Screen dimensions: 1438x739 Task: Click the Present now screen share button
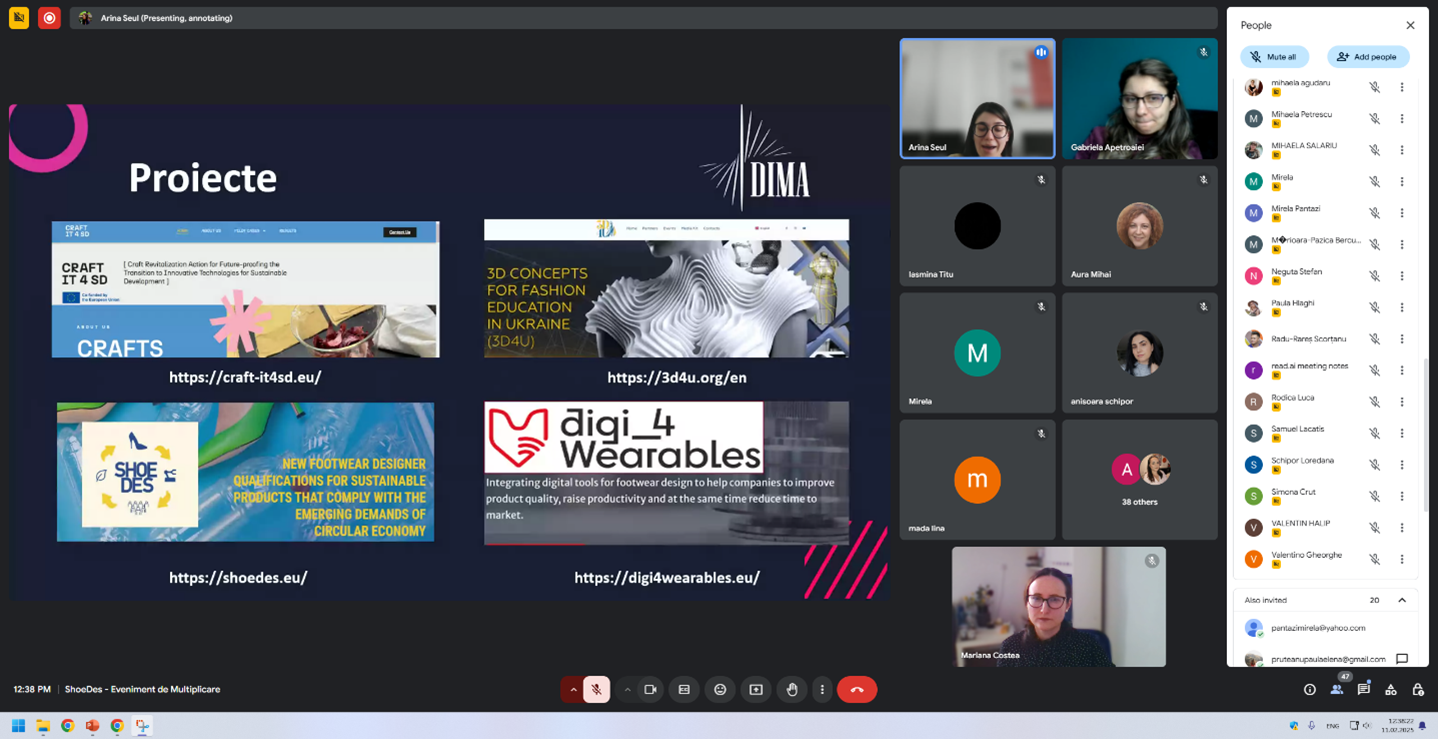click(x=756, y=689)
